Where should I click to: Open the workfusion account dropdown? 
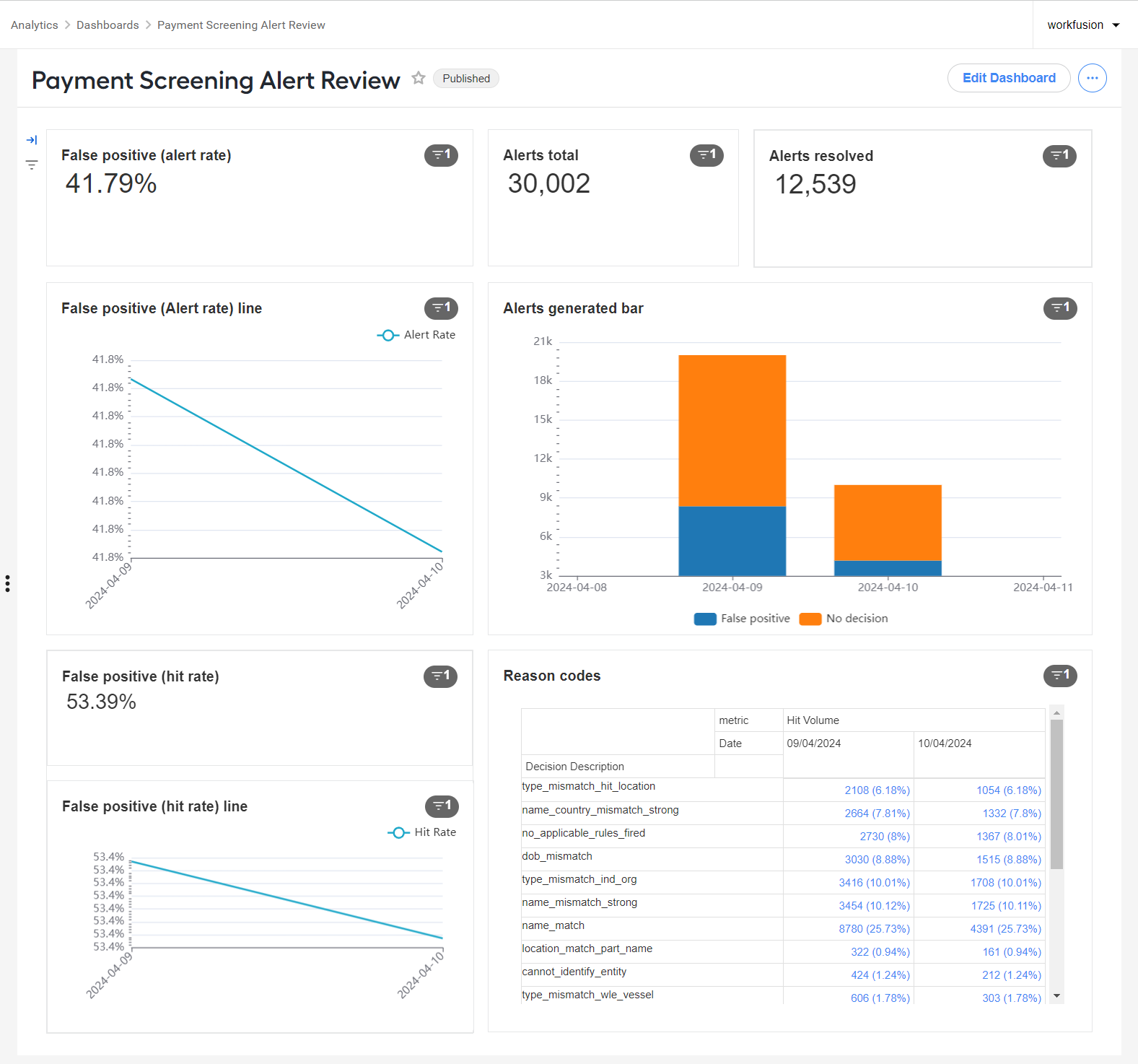1083,25
